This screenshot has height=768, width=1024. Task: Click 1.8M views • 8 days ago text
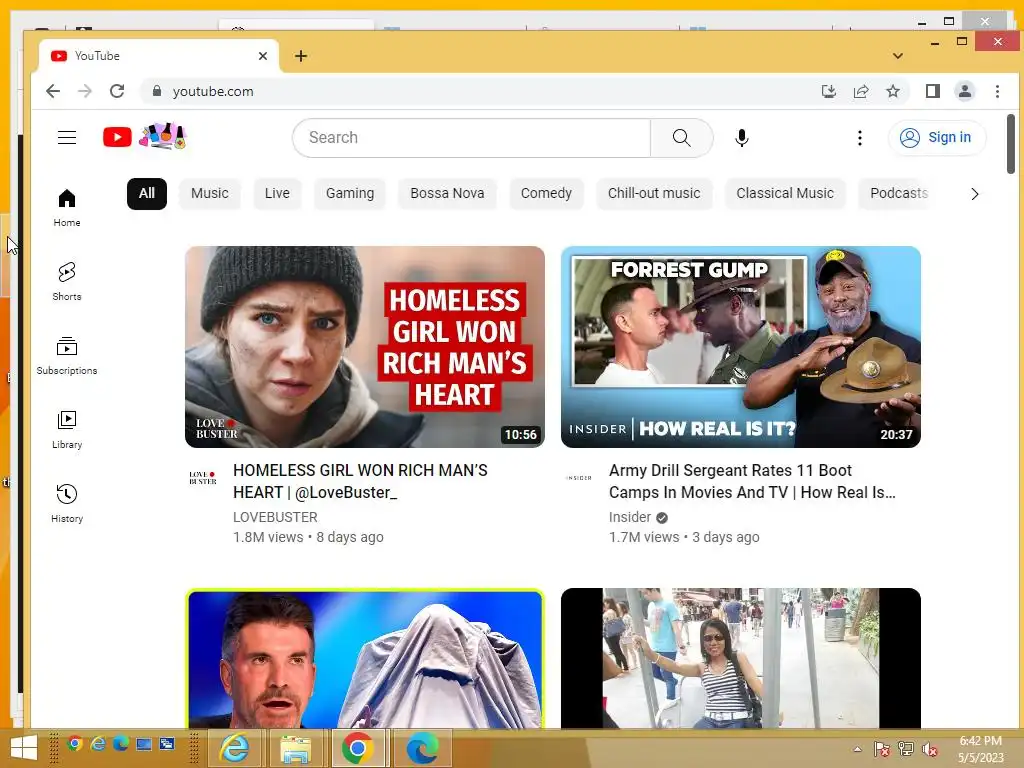(x=308, y=537)
